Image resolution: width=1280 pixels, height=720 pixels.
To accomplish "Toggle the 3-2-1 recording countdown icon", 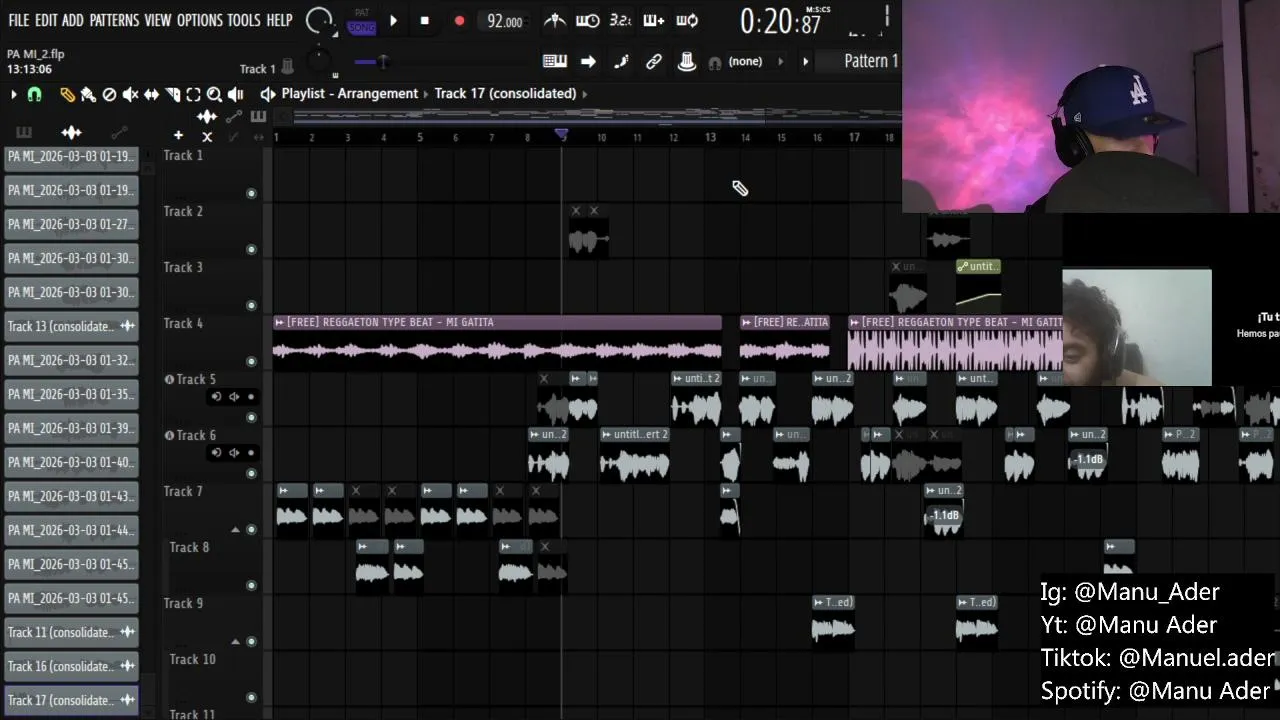I will [x=620, y=20].
